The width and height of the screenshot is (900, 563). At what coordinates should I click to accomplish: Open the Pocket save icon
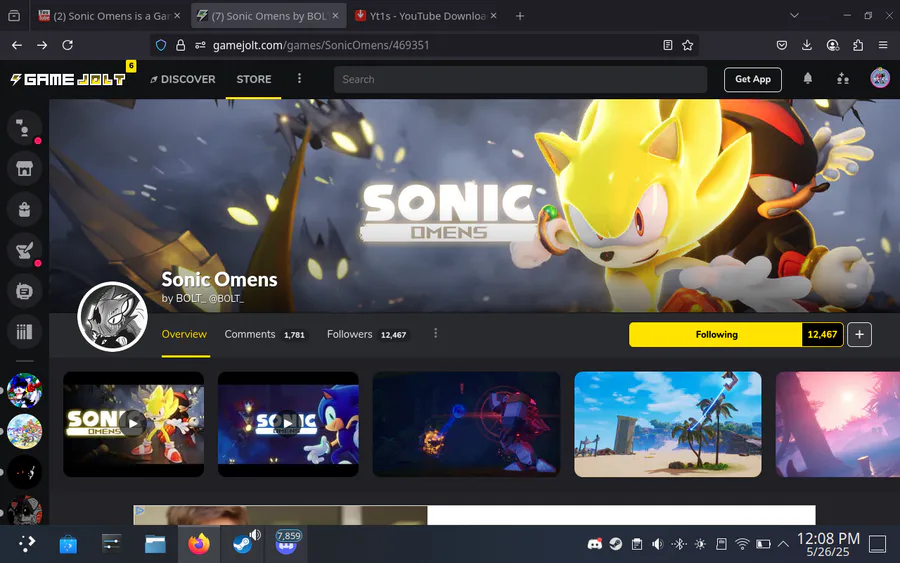[782, 45]
